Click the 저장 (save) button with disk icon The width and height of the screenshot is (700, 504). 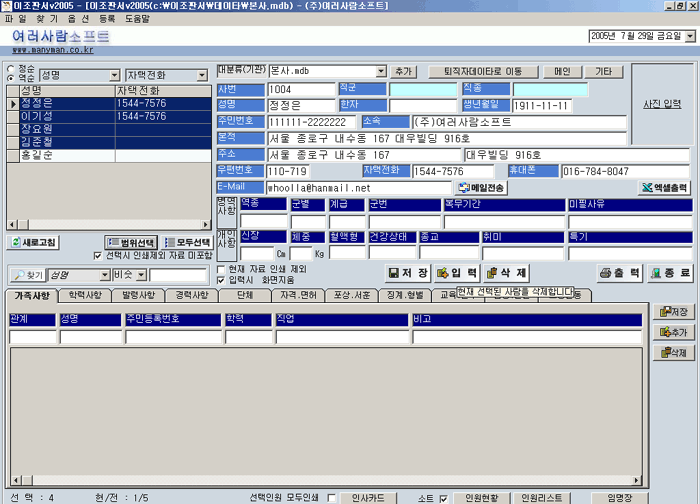click(x=409, y=272)
